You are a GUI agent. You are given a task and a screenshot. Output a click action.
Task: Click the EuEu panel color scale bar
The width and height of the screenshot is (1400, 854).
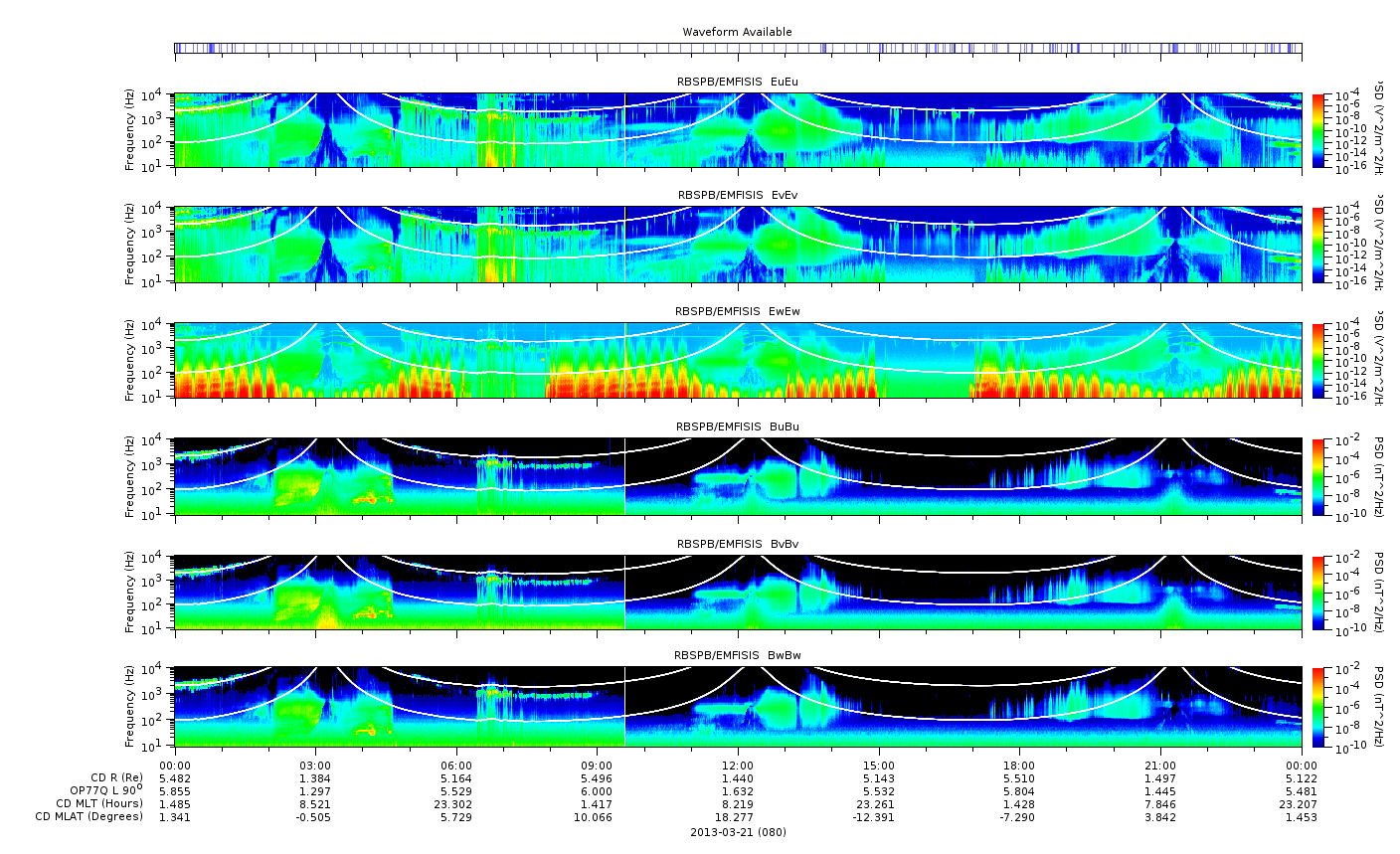(1318, 131)
